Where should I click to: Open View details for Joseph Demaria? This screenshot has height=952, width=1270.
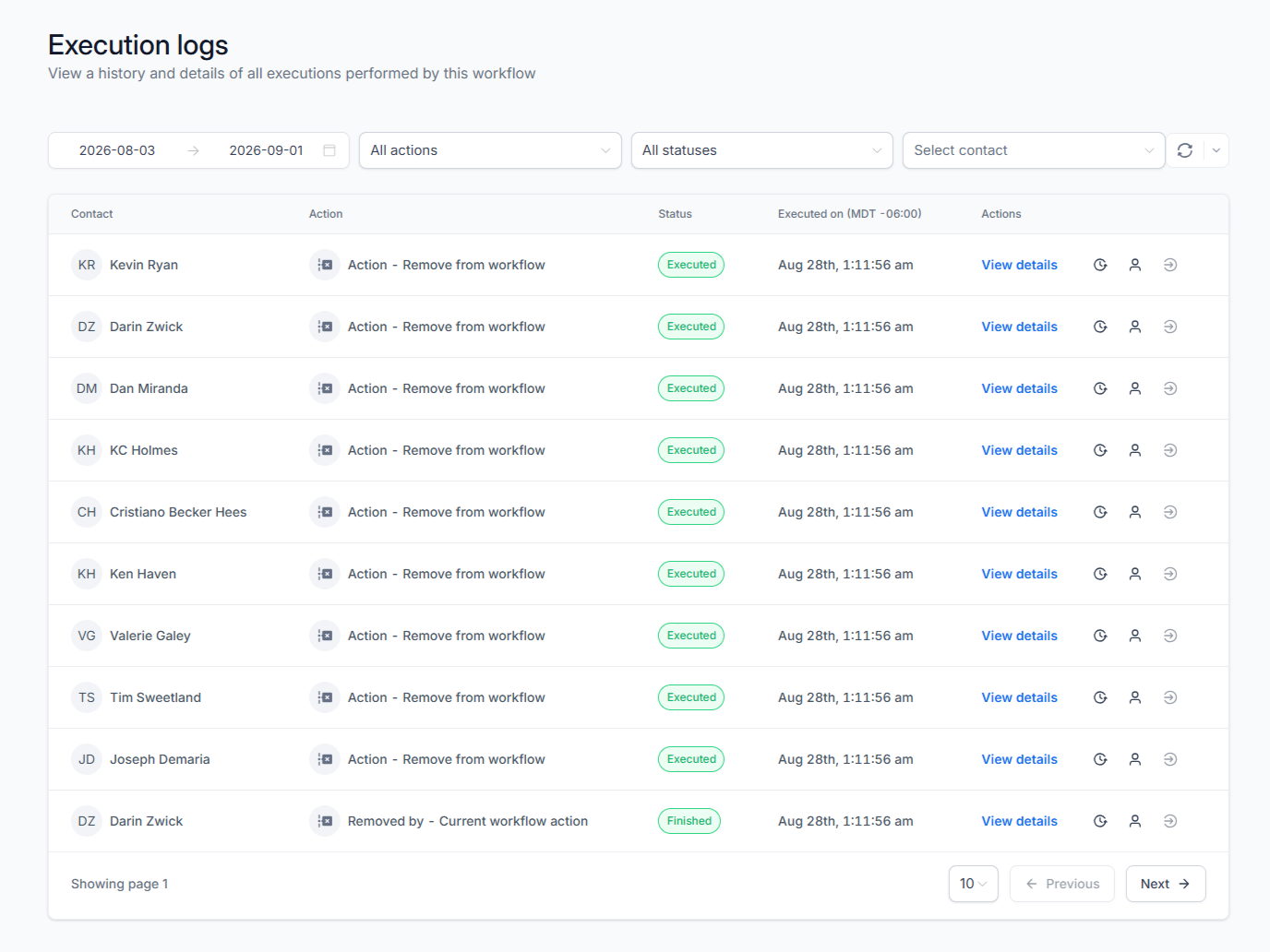[1020, 759]
